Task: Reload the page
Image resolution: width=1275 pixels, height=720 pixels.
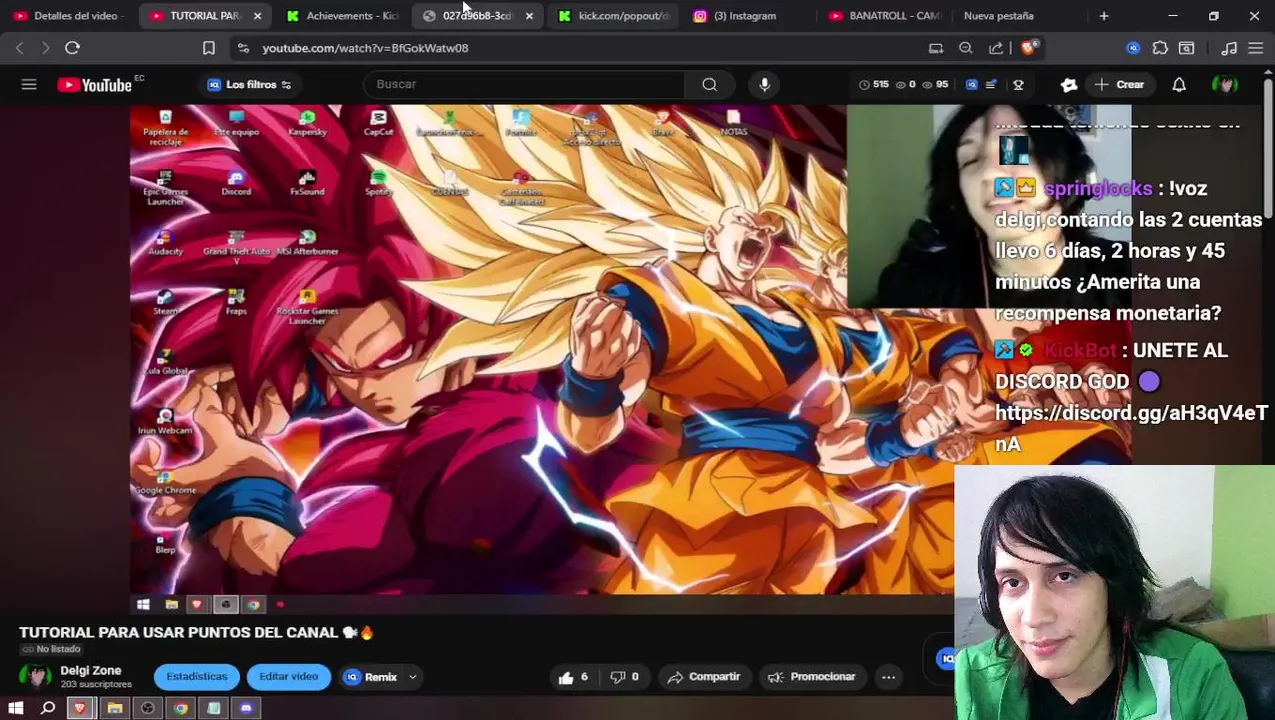Action: point(72,48)
